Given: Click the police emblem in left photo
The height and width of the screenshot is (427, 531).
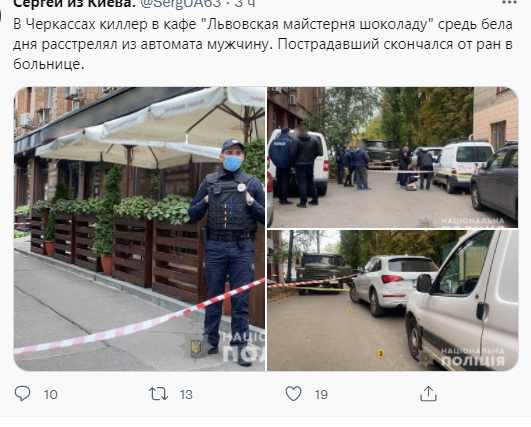Looking at the screenshot, I should pos(196,347).
